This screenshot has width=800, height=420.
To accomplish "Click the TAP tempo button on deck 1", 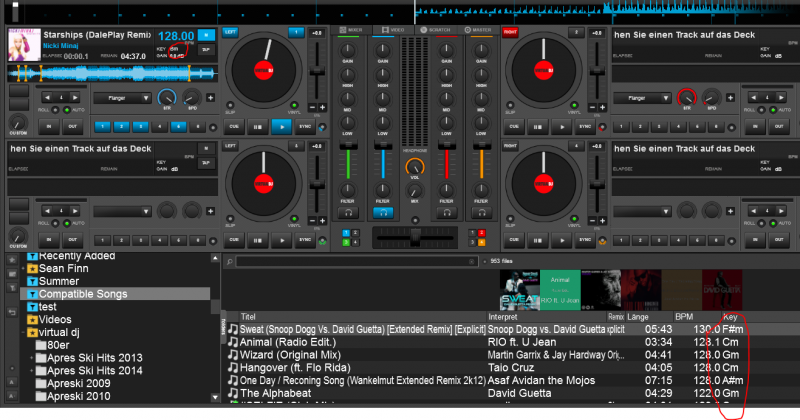I will (206, 48).
